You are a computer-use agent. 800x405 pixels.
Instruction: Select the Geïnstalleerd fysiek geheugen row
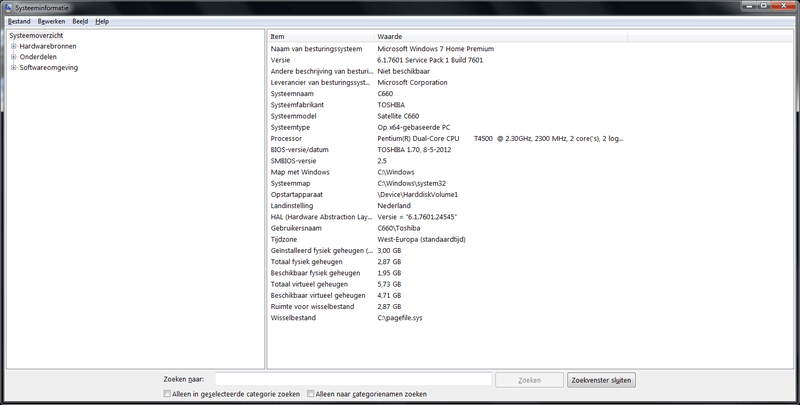pyautogui.click(x=447, y=251)
